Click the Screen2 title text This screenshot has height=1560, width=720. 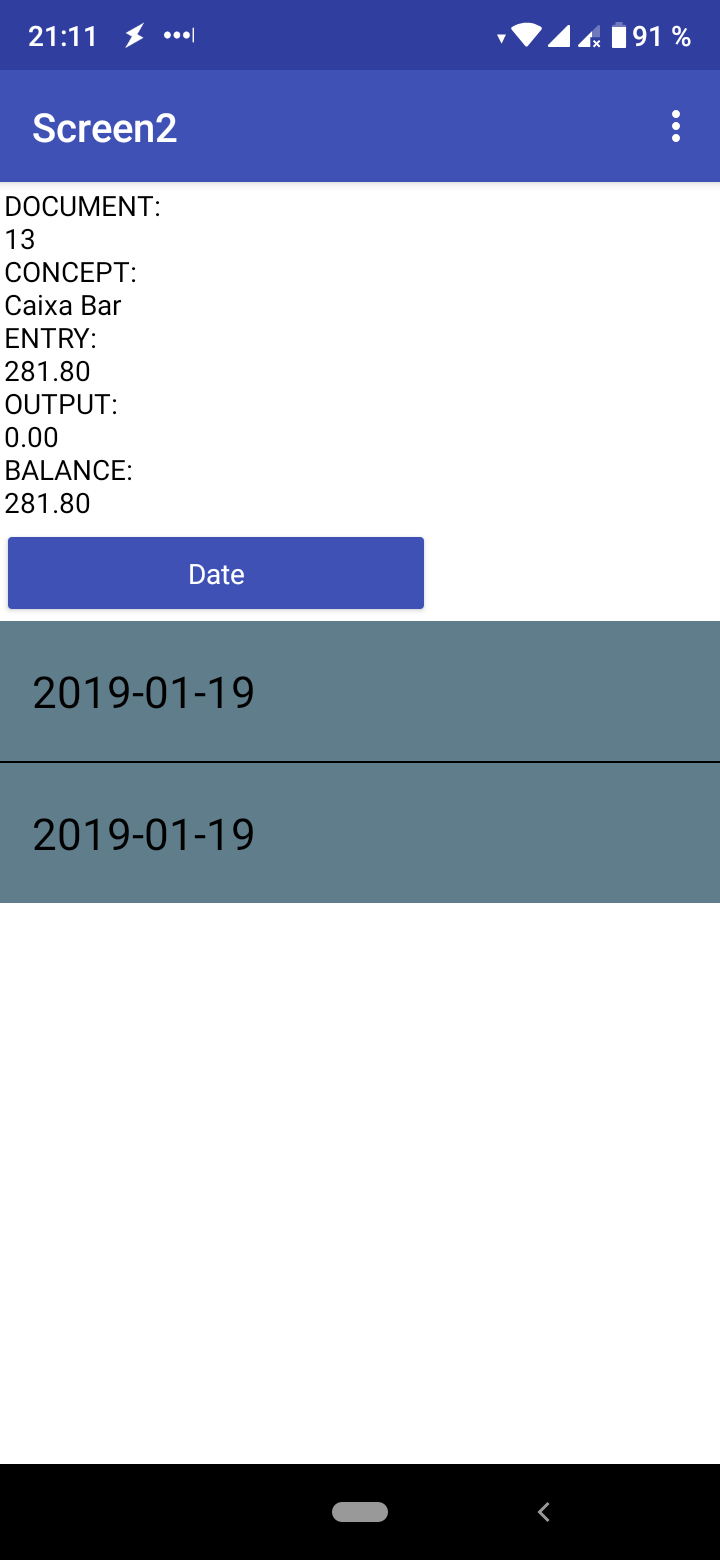pyautogui.click(x=105, y=128)
